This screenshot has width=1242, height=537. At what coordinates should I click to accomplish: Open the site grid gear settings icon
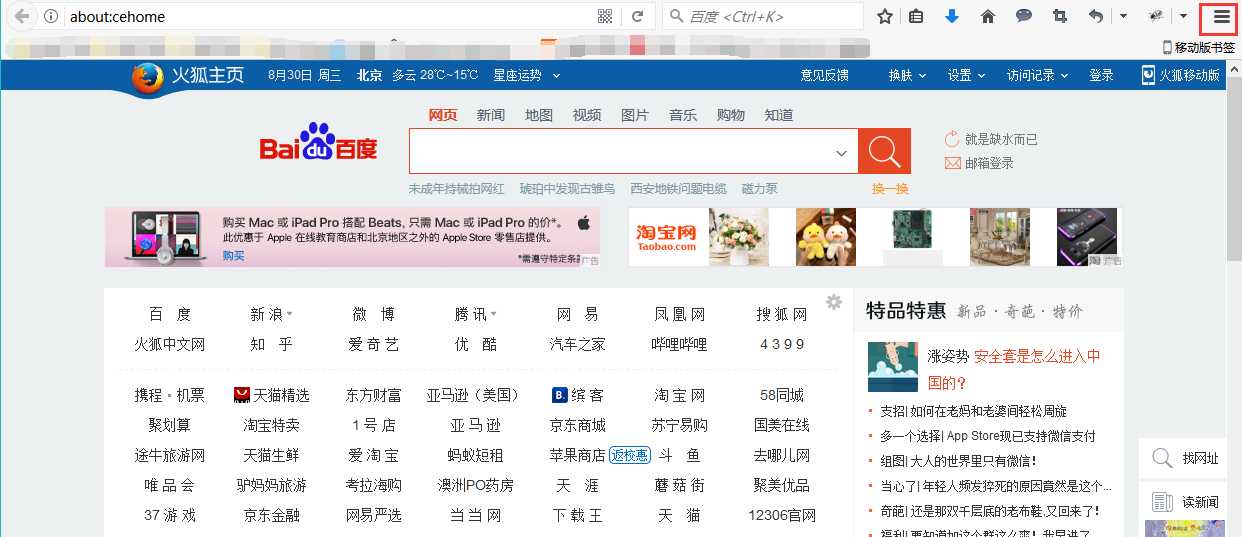click(834, 303)
